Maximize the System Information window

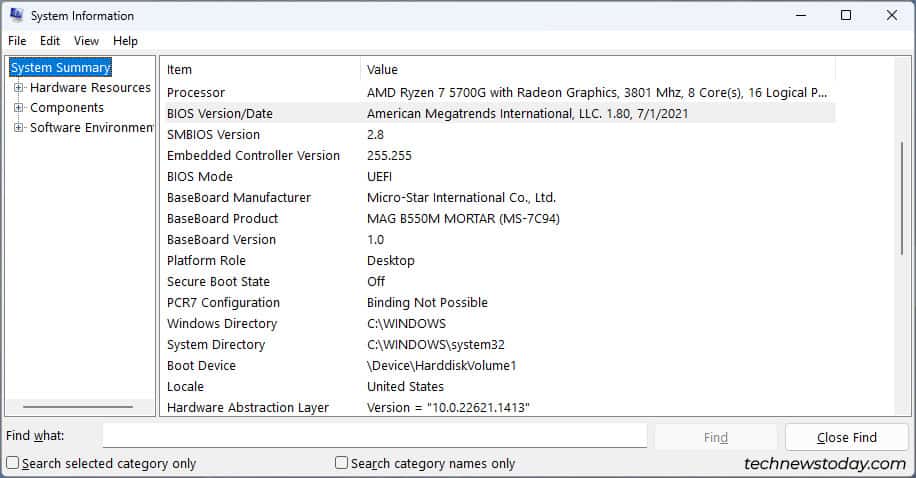point(846,15)
